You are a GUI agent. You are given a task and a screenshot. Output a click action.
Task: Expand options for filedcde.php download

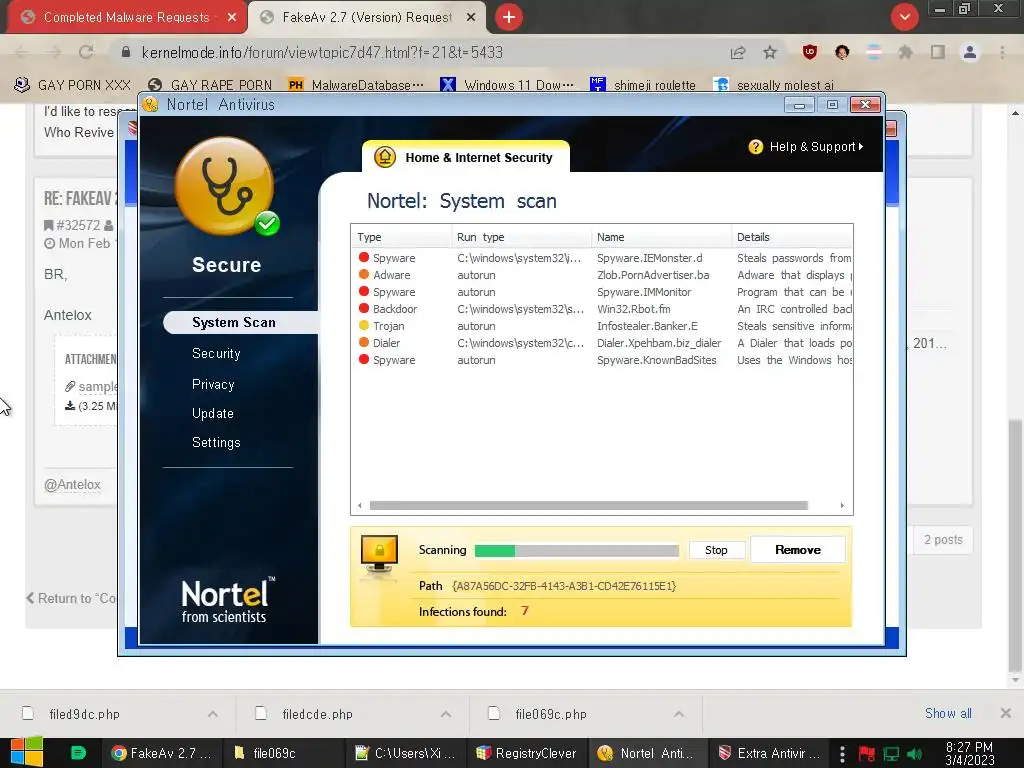(445, 714)
